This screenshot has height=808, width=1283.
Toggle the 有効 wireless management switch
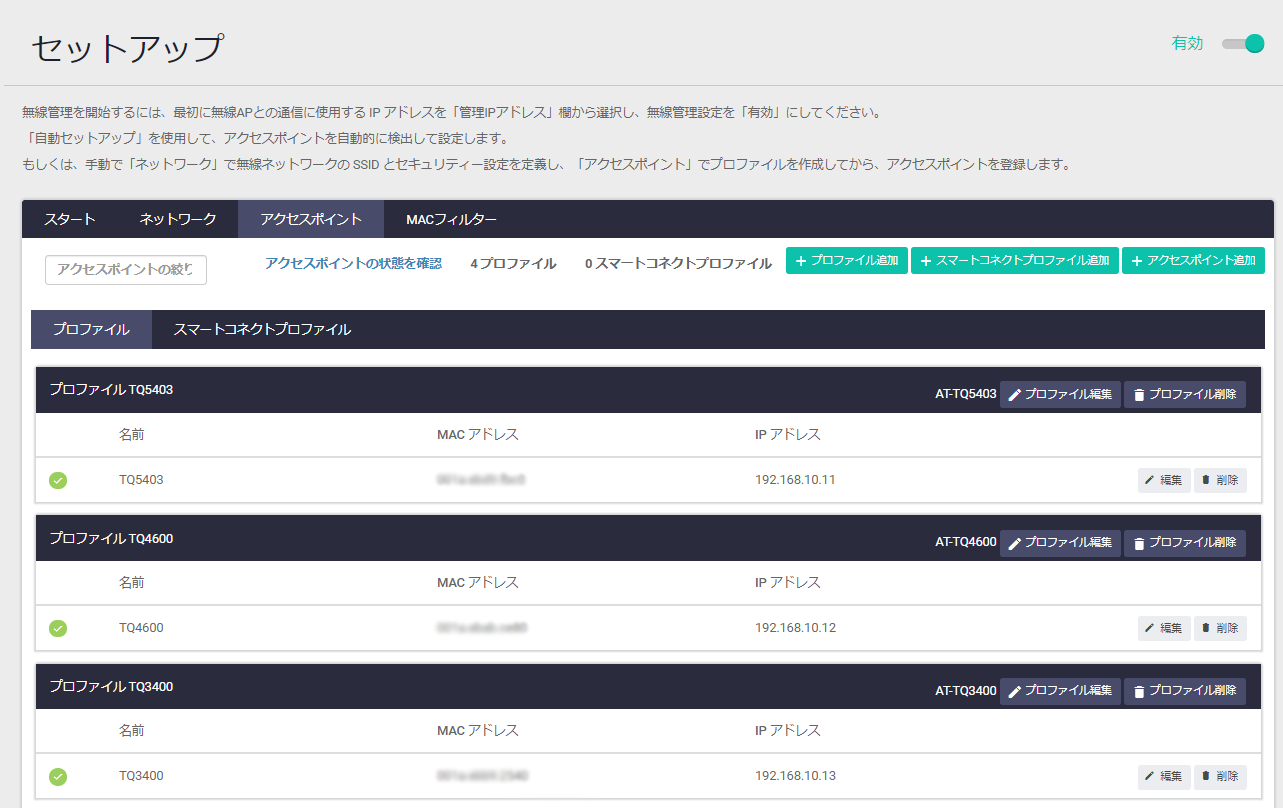click(1243, 44)
